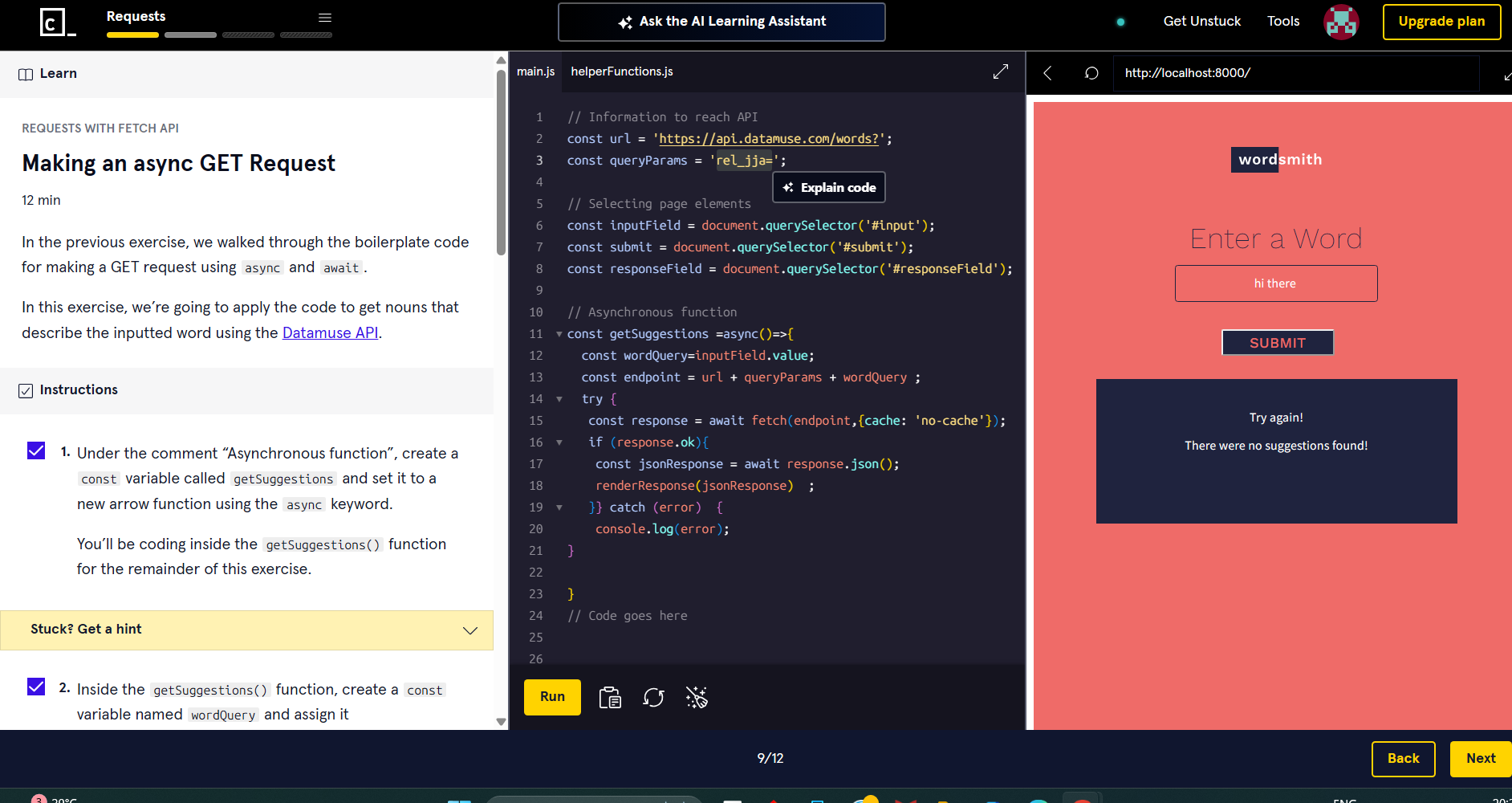The height and width of the screenshot is (803, 1512).
Task: Toggle the Instructions section checkbox icon
Action: point(26,390)
